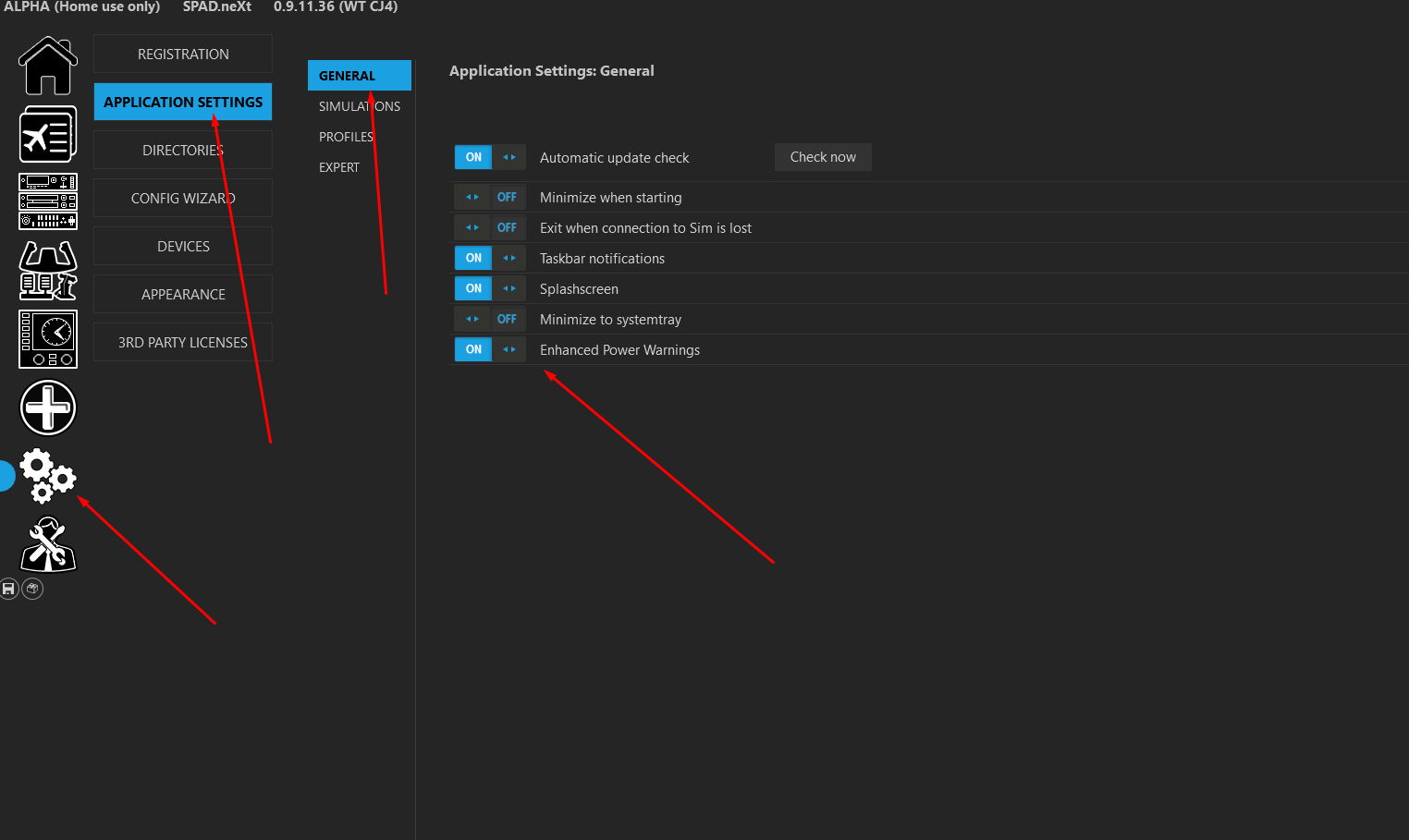Open the gears settings icon
The image size is (1409, 840).
(48, 475)
